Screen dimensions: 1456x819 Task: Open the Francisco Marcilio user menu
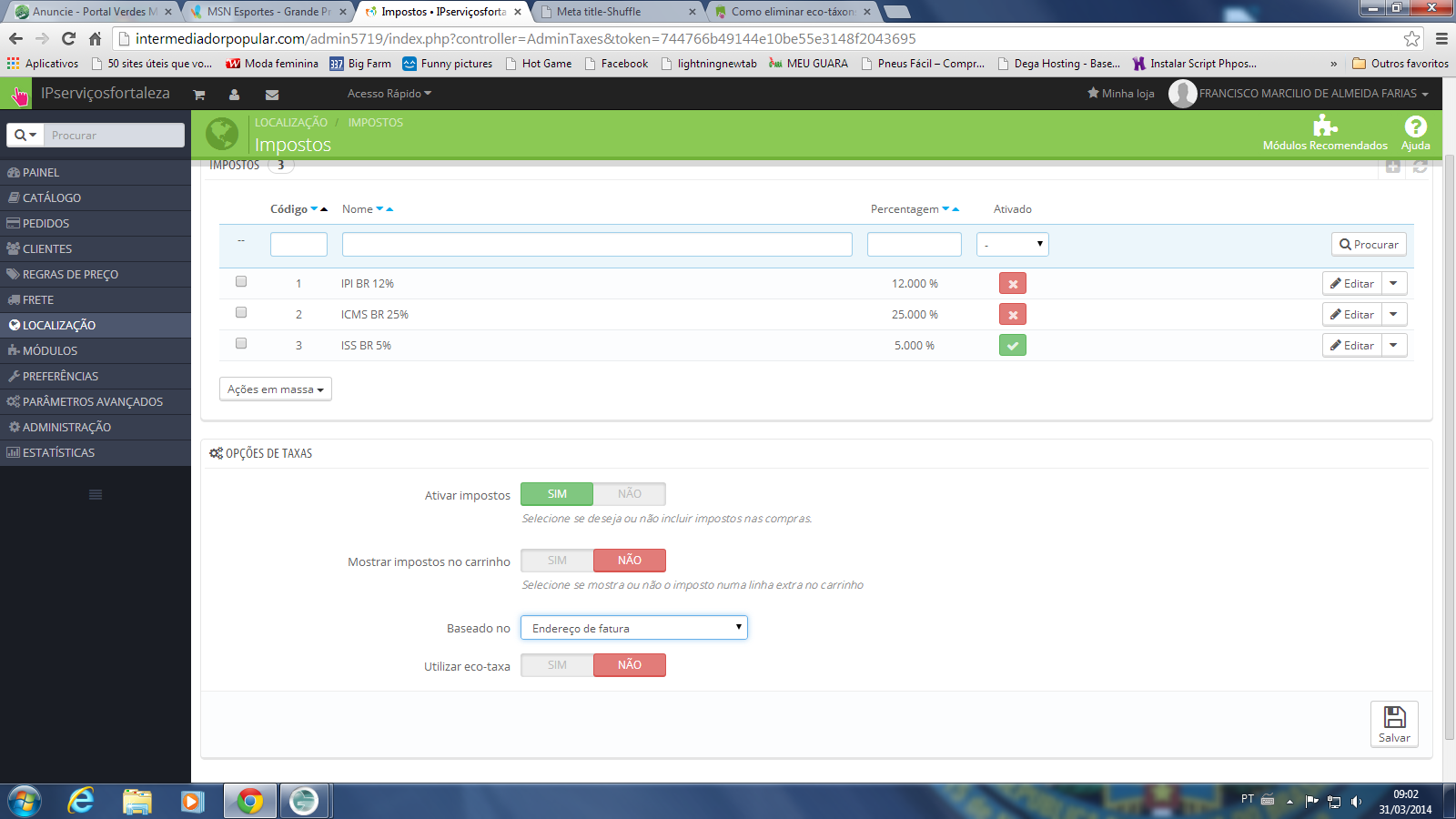(x=1313, y=94)
